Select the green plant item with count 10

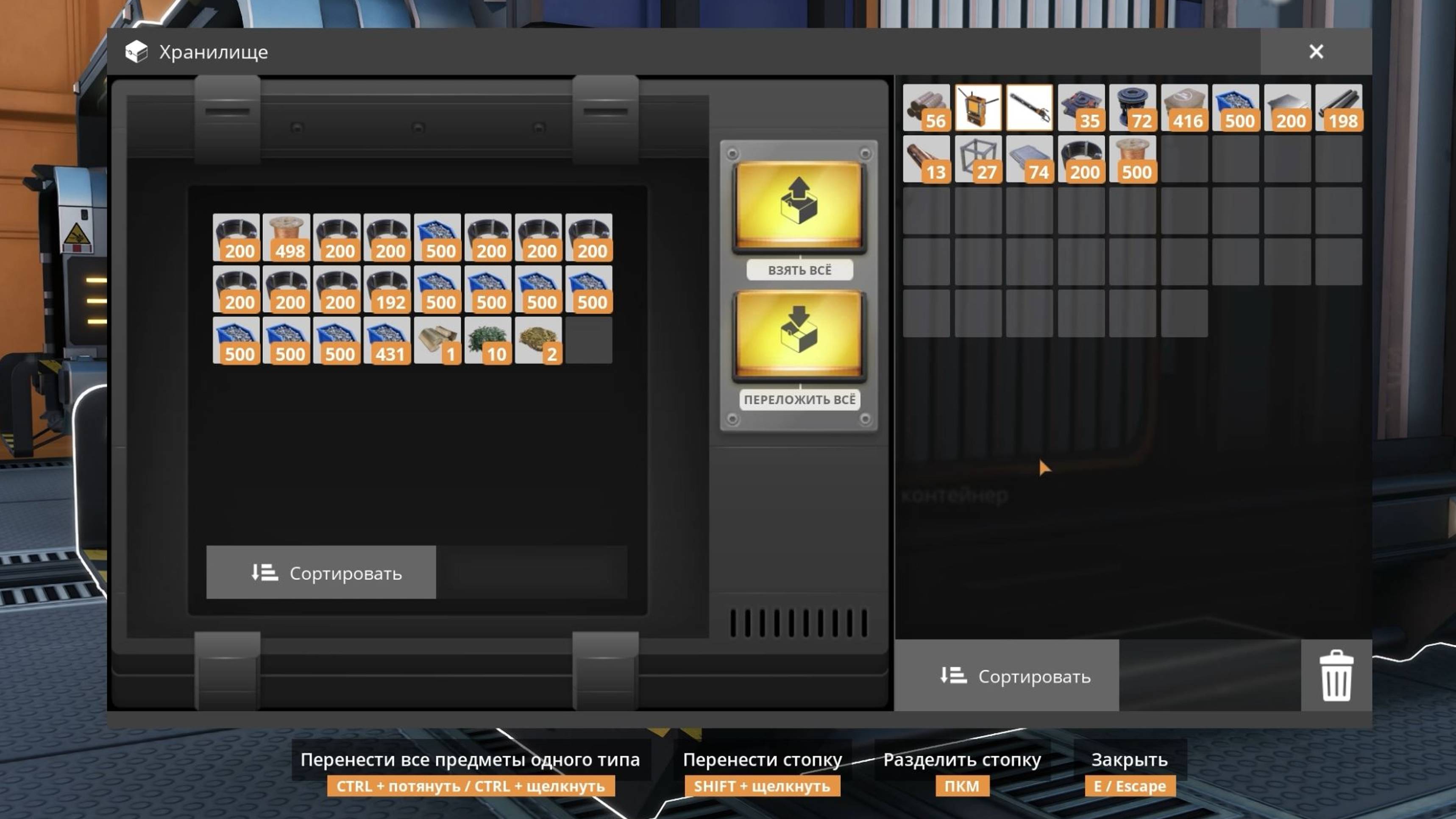(487, 340)
